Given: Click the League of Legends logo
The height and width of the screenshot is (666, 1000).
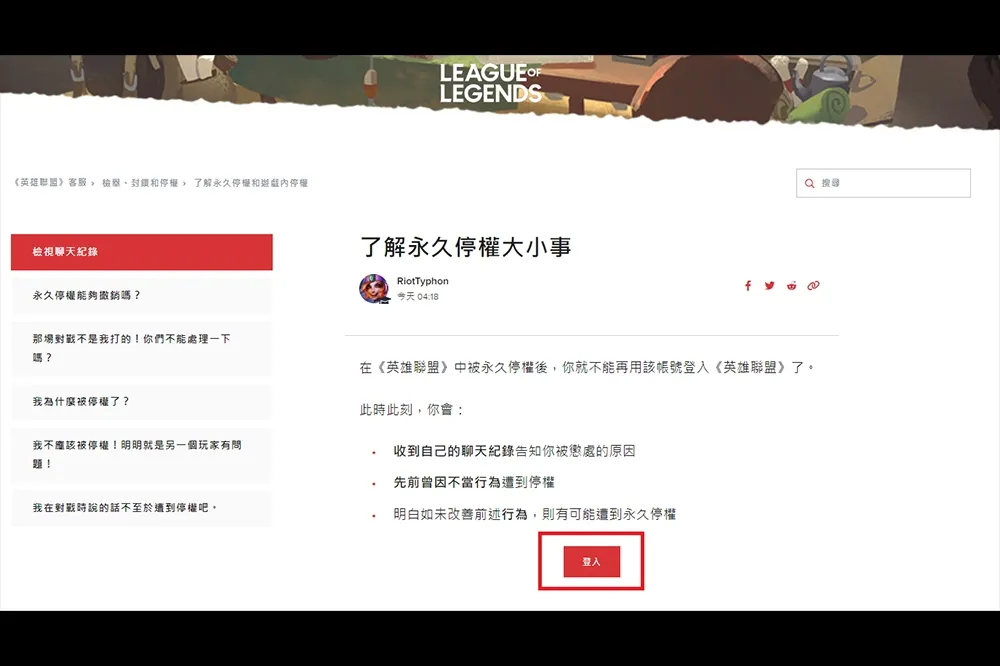Looking at the screenshot, I should [490, 83].
